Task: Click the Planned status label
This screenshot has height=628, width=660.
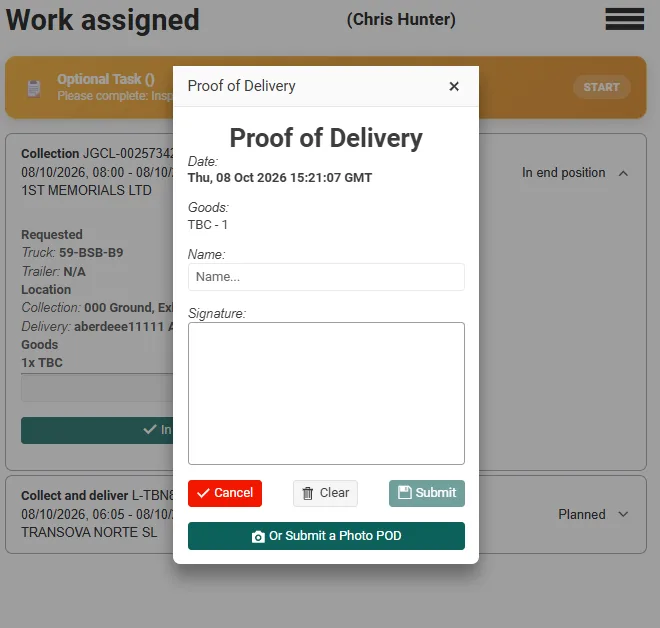Action: pyautogui.click(x=582, y=514)
